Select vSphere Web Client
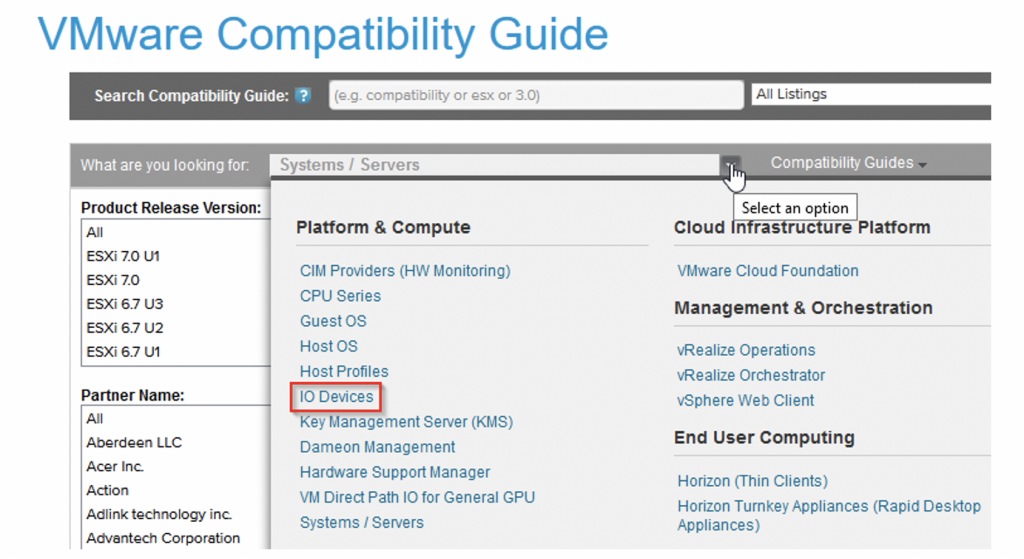Viewport: 1024px width, 559px height. click(x=746, y=400)
